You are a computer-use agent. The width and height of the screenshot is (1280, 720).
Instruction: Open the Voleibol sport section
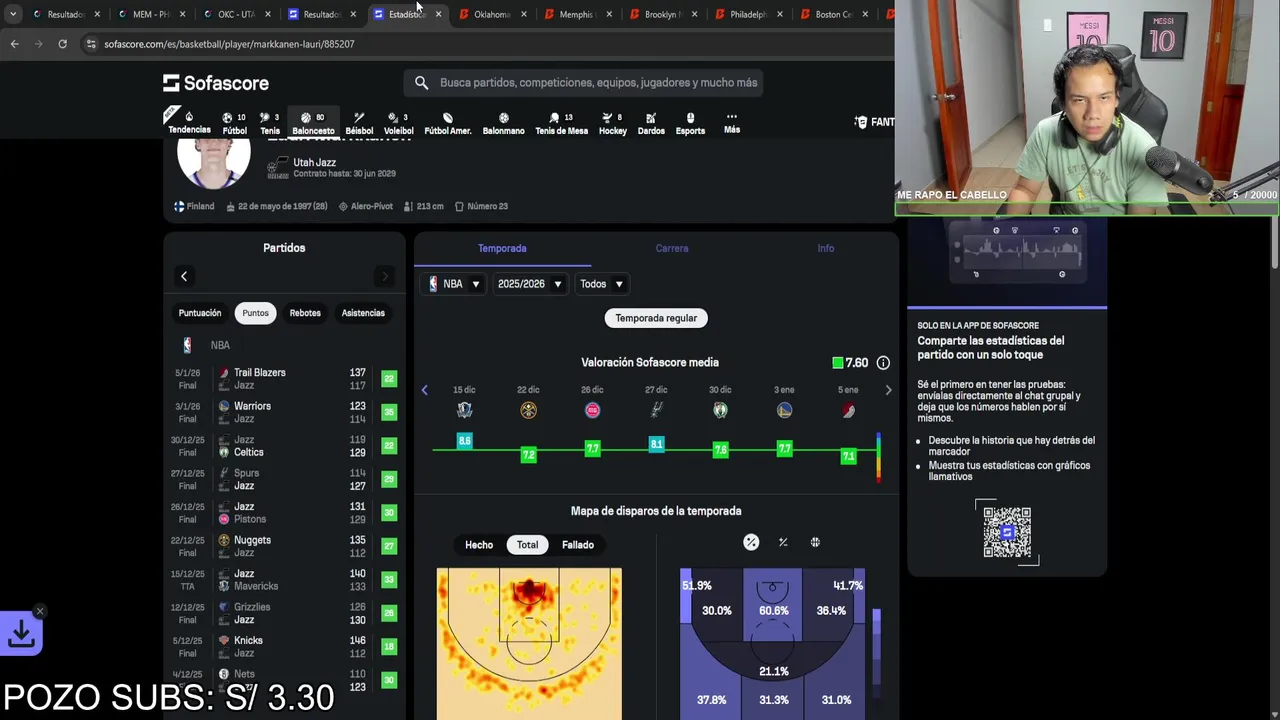pyautogui.click(x=399, y=123)
